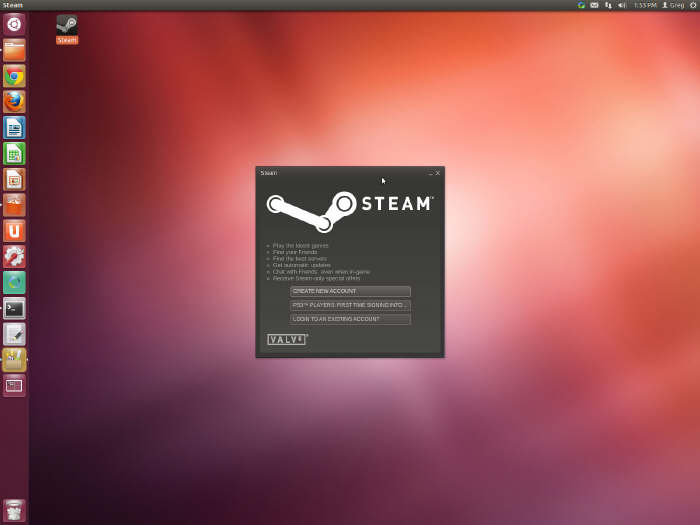The width and height of the screenshot is (700, 525).
Task: Close the Steam dialog window
Action: tap(438, 173)
